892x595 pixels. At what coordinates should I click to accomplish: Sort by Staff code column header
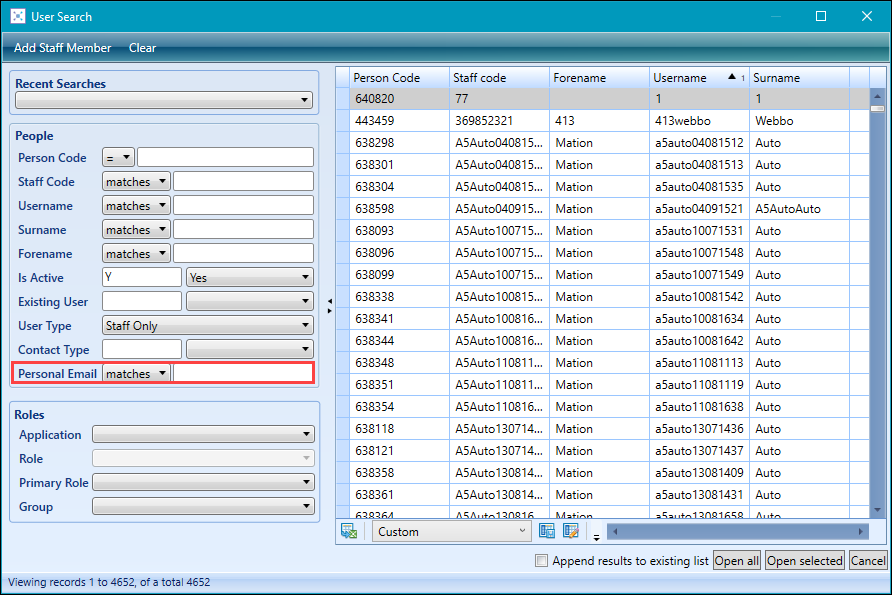499,77
